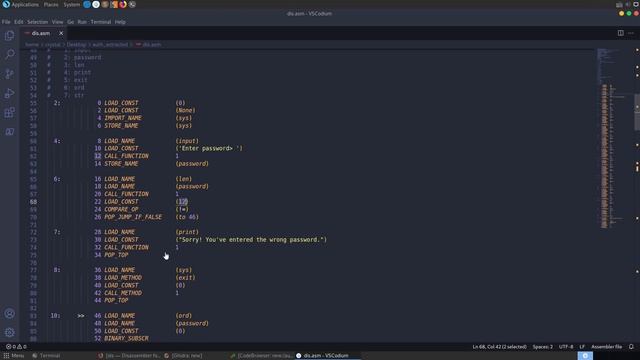The width and height of the screenshot is (640, 360).
Task: Open the Search view in activity bar
Action: [9, 54]
